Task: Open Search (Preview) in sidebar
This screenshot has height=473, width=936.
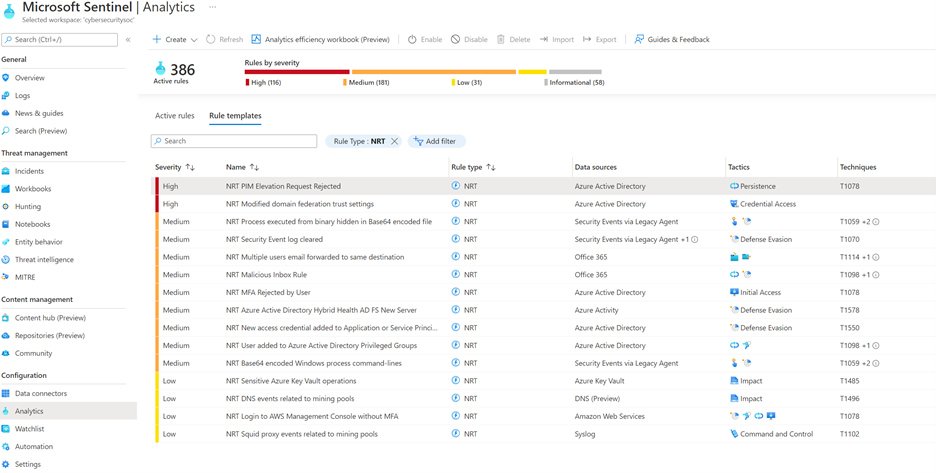Action: point(41,131)
